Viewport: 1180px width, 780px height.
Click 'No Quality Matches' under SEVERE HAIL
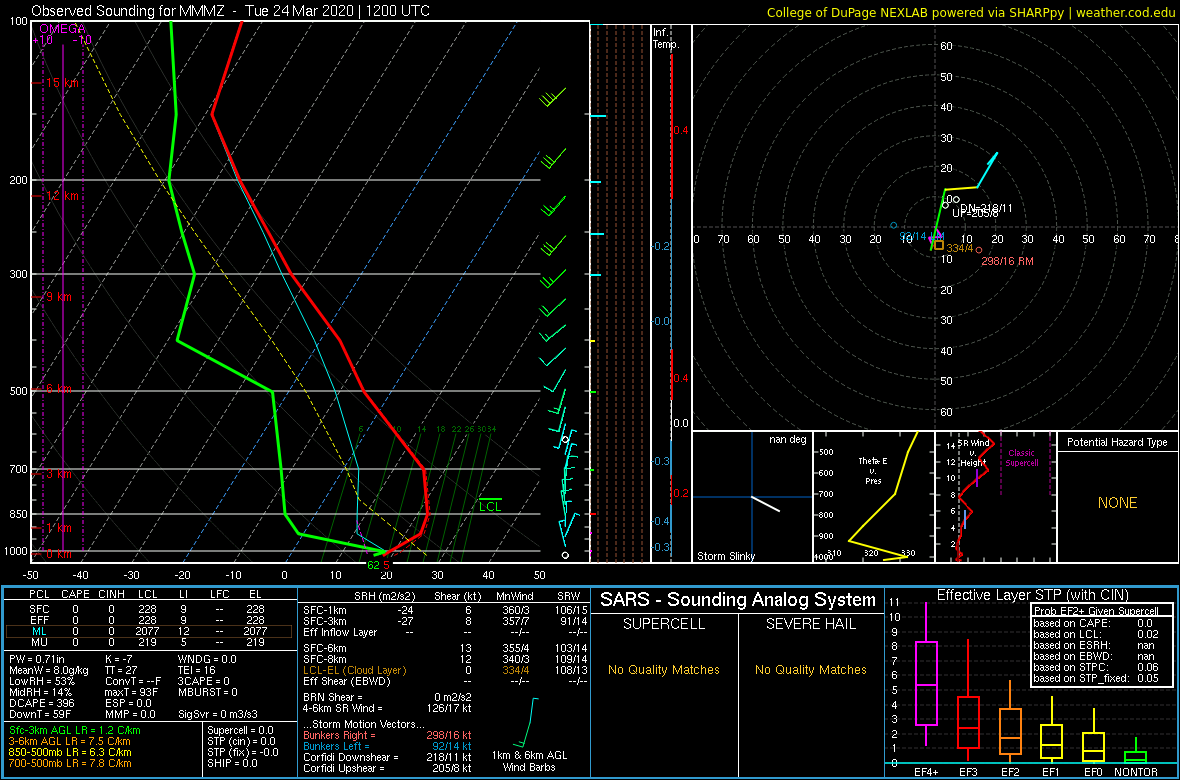coord(812,669)
